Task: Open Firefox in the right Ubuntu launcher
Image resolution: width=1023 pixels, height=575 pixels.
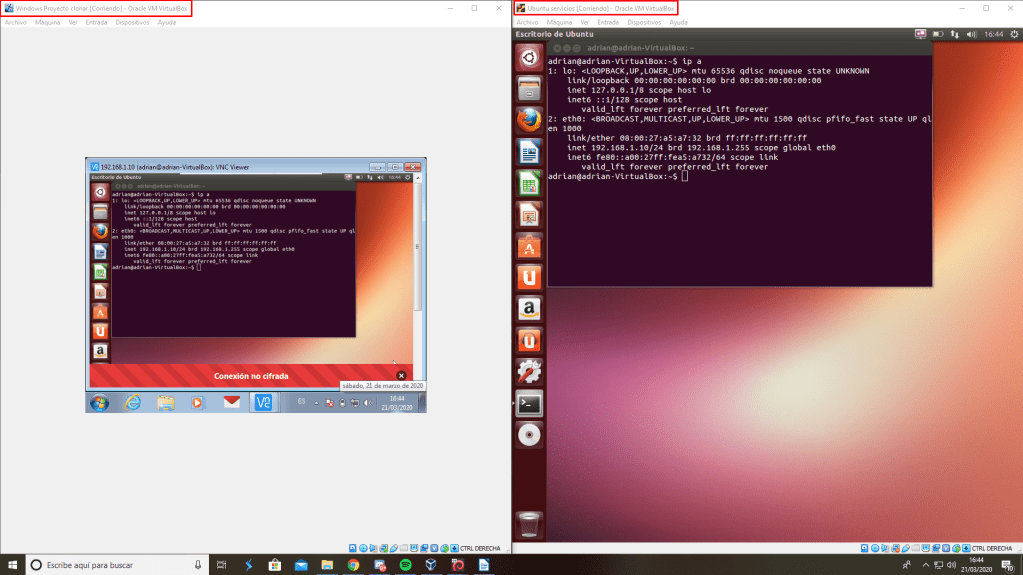Action: point(529,120)
